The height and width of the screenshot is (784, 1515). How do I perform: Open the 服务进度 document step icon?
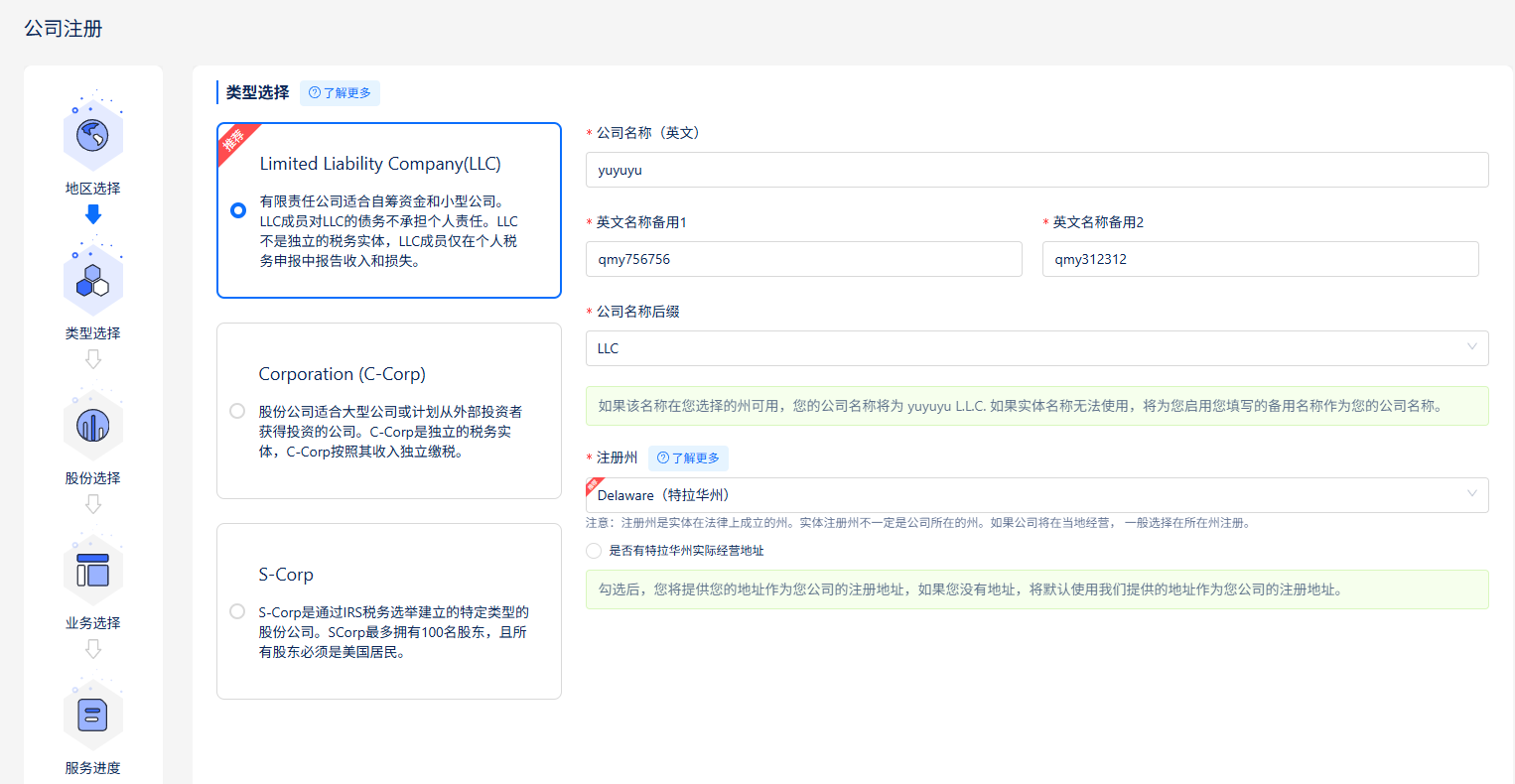click(92, 715)
